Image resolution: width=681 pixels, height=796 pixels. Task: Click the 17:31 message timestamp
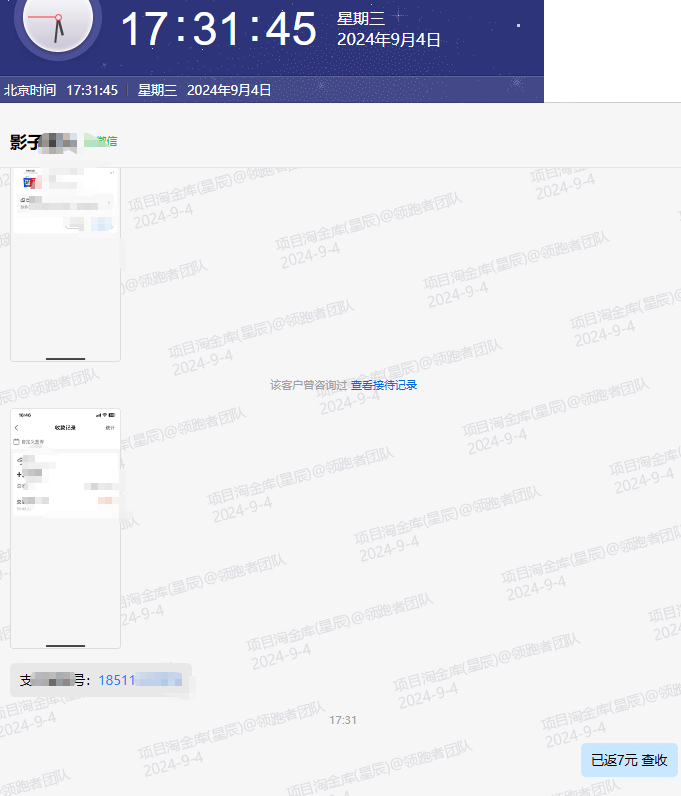coord(343,720)
